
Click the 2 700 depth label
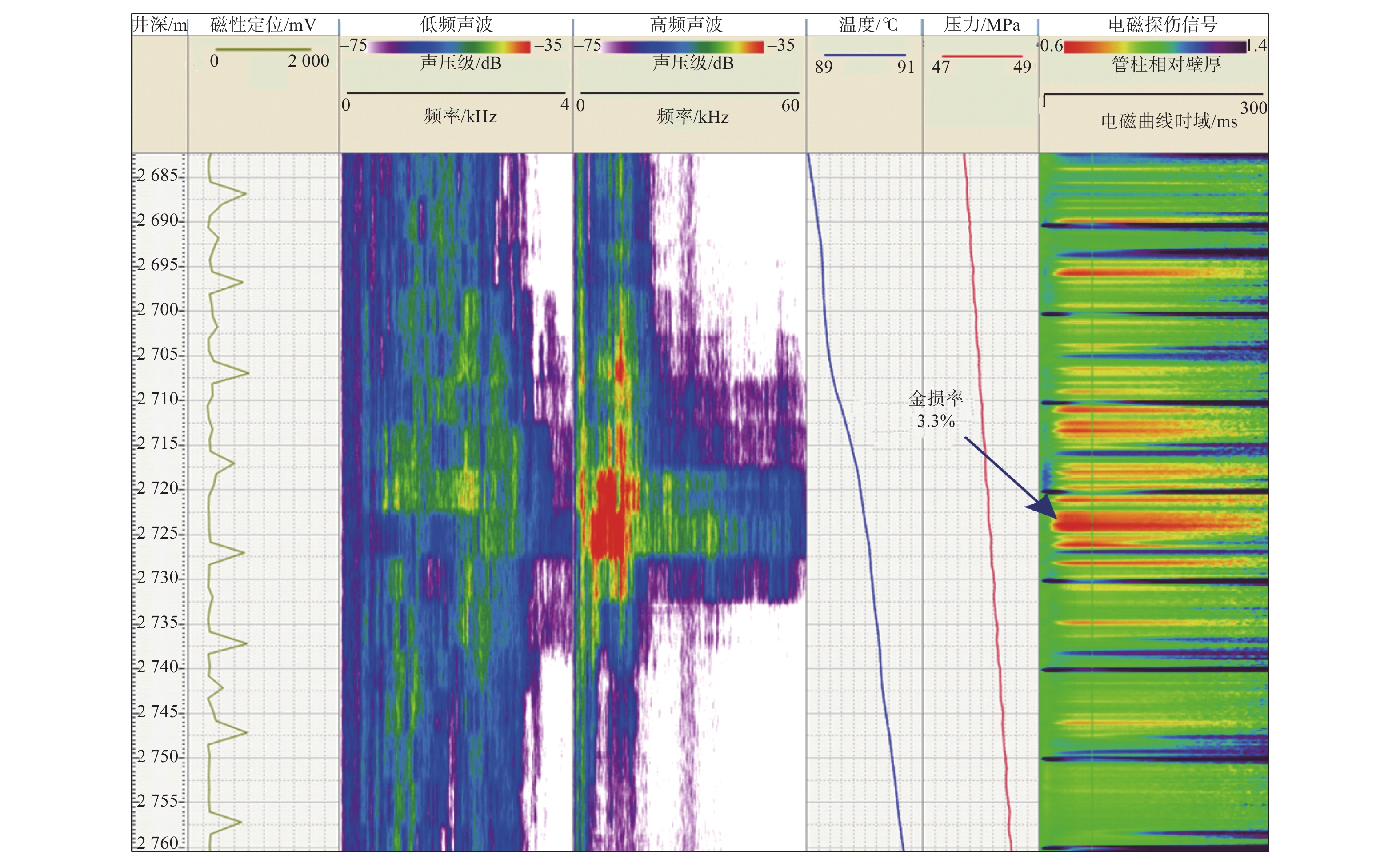tap(158, 310)
